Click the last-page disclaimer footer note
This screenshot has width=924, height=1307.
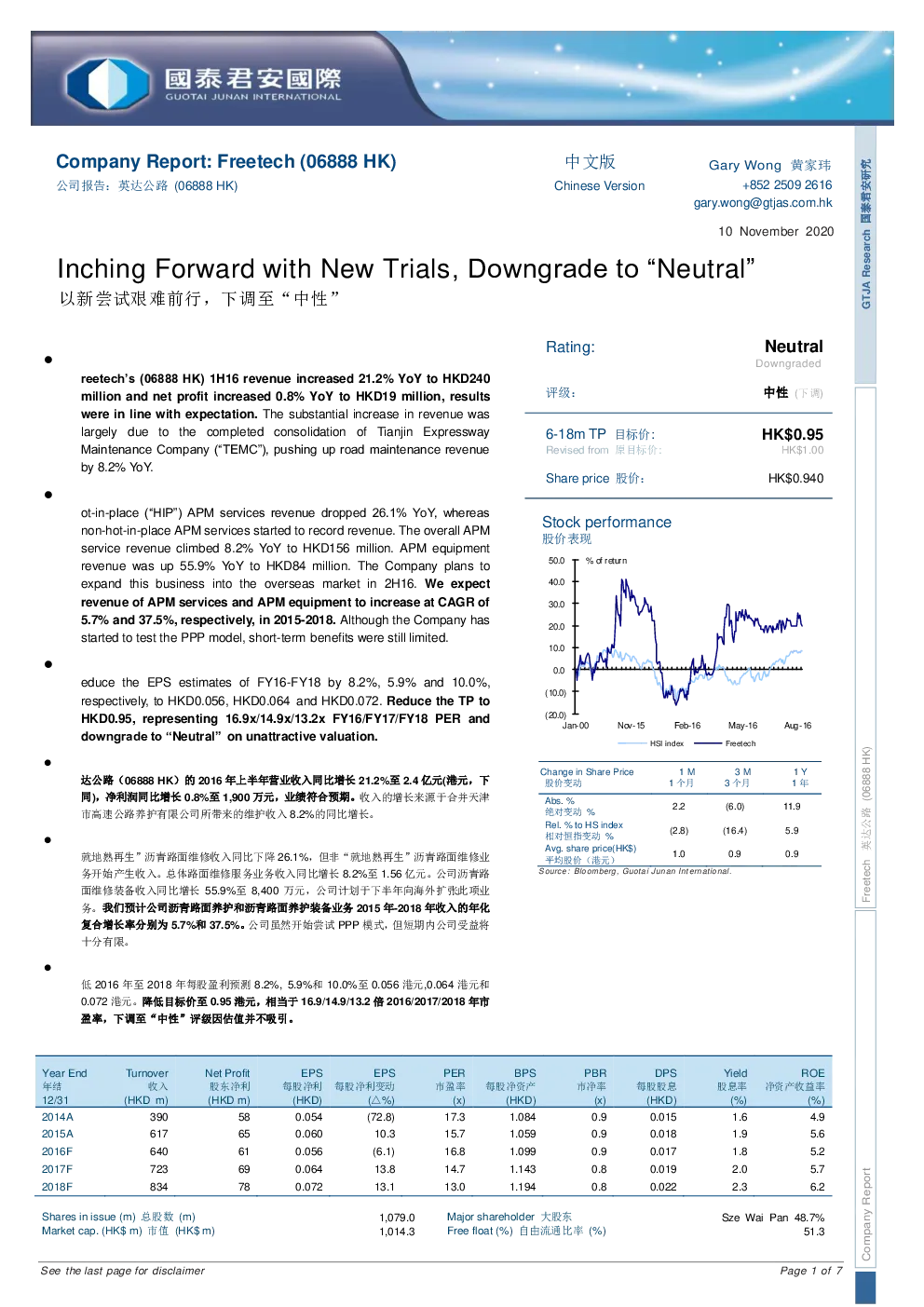point(123,1271)
